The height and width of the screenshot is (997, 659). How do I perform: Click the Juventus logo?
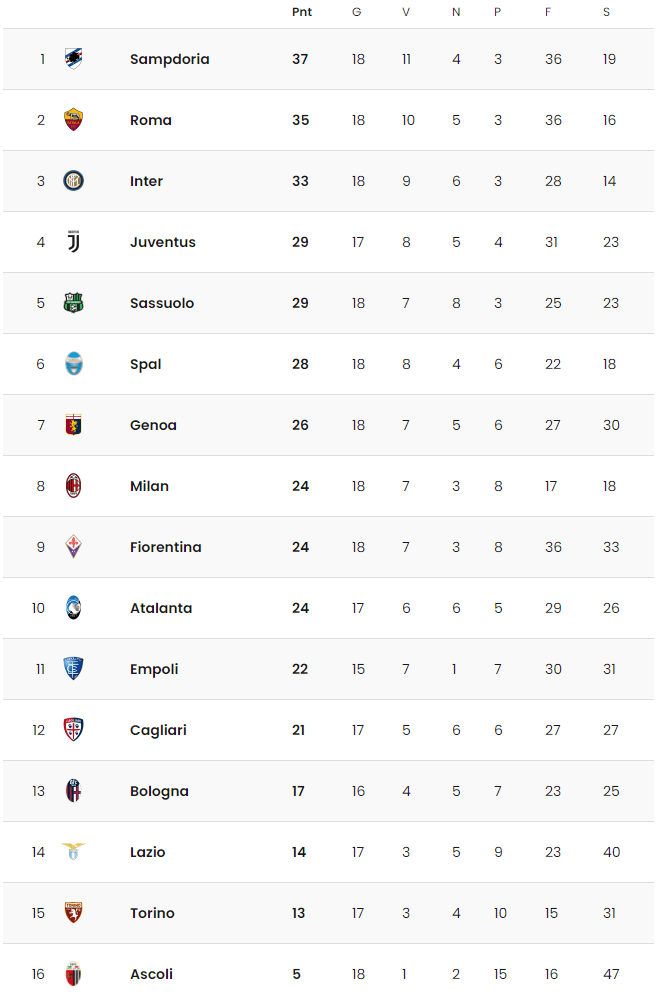click(x=73, y=242)
